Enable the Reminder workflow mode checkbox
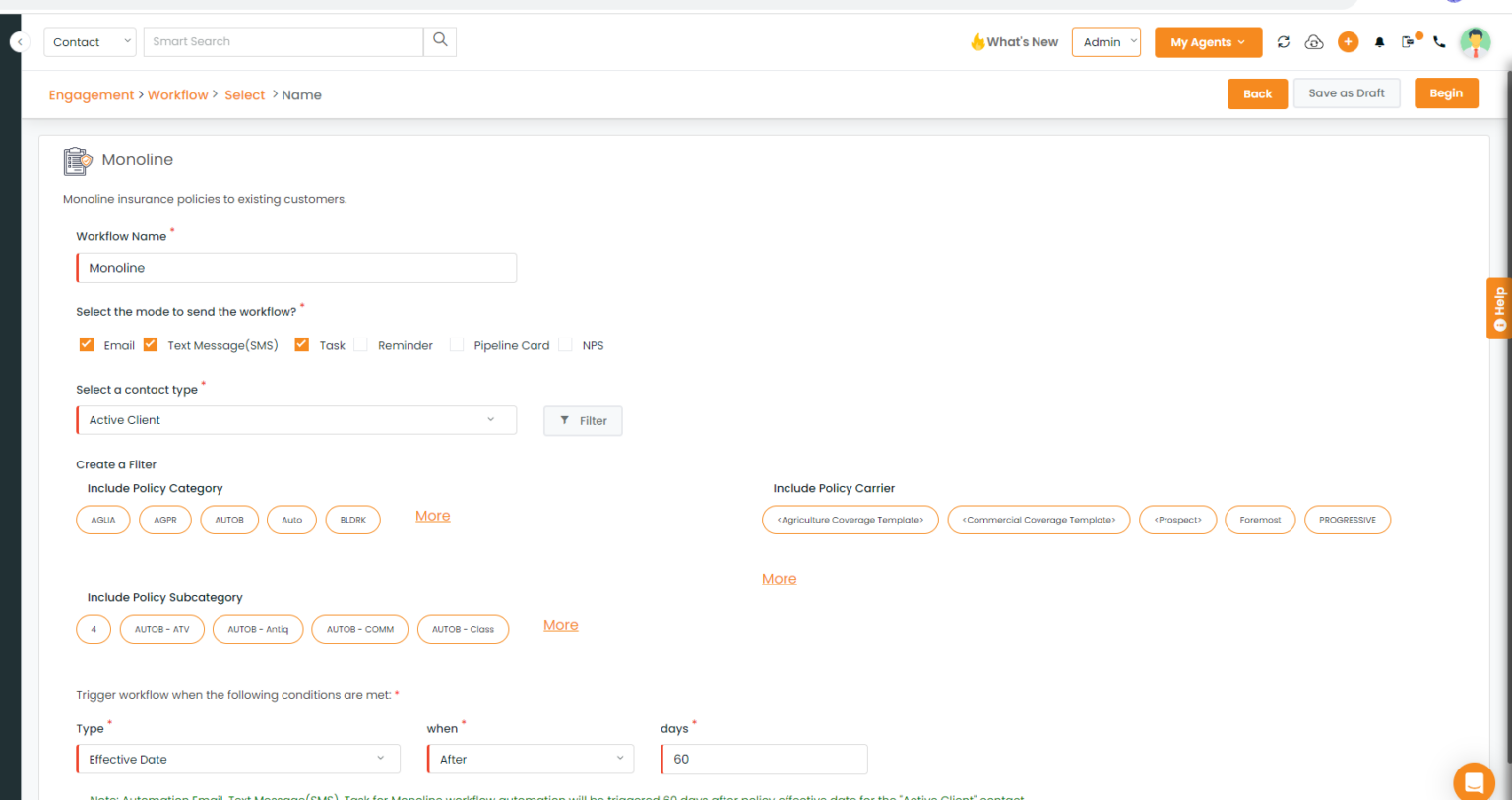The width and height of the screenshot is (1512, 800). click(360, 344)
